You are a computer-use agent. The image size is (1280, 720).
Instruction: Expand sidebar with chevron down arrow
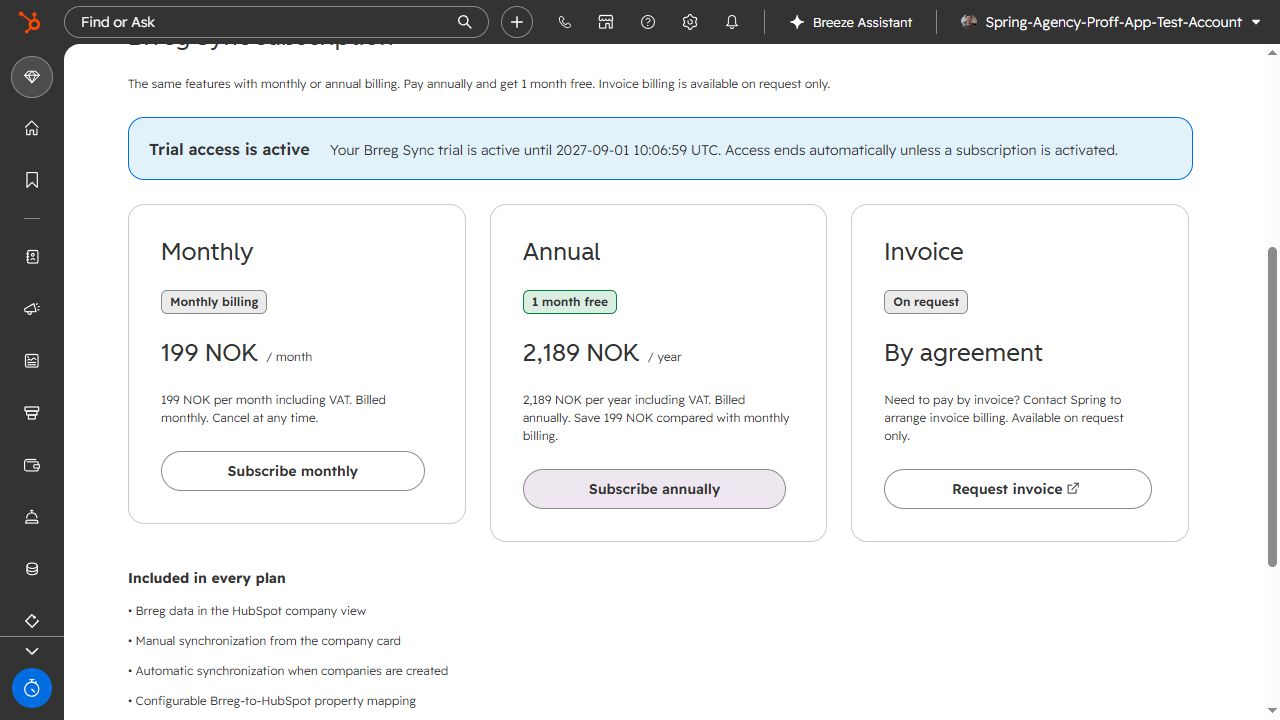32,651
